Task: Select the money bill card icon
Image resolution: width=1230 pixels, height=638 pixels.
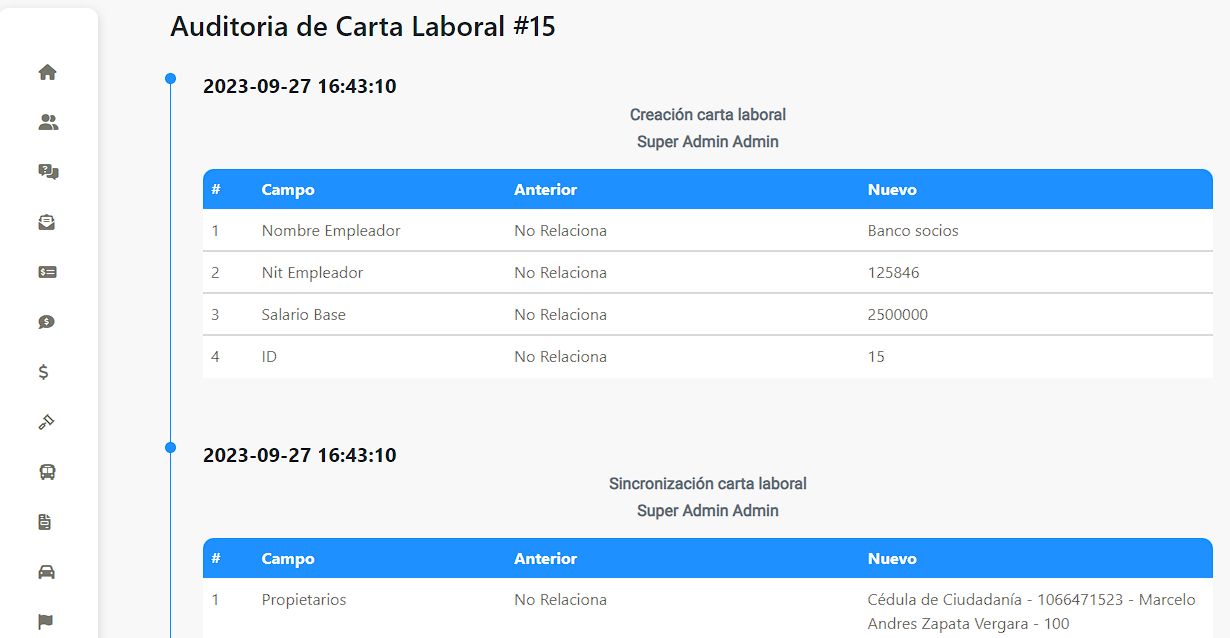Action: [x=47, y=272]
